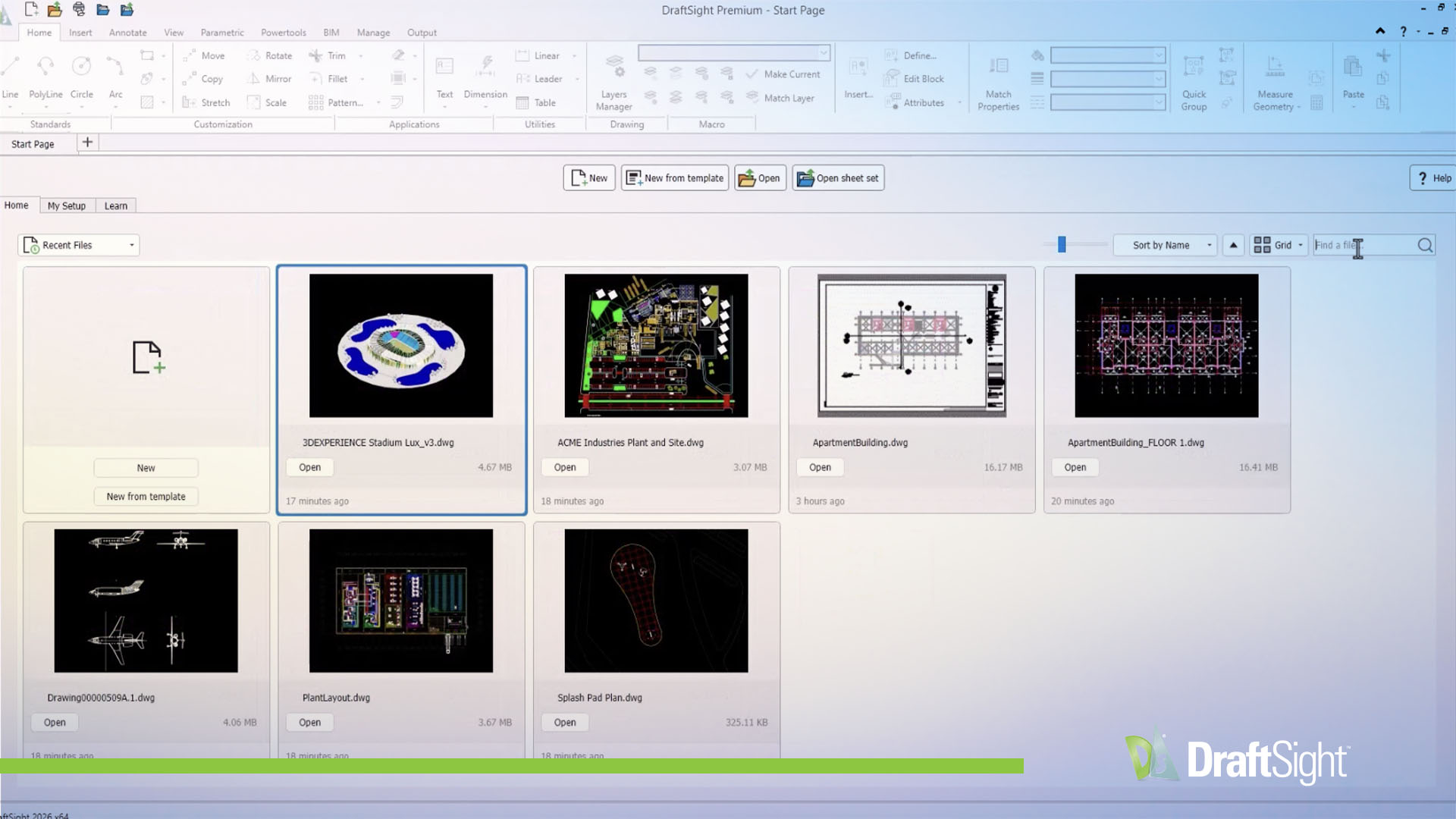Screen dimensions: 1456x819
Task: Open the Learn tab
Action: coord(116,206)
